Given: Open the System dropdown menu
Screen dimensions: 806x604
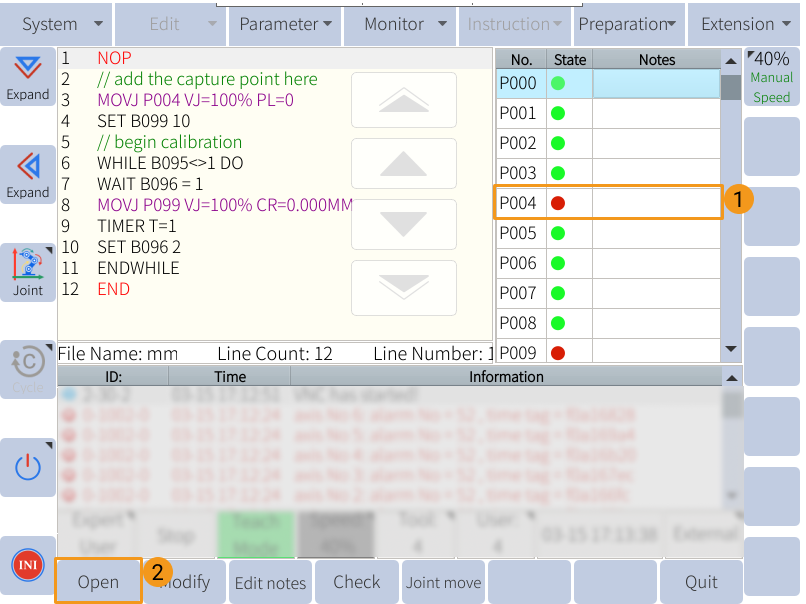Looking at the screenshot, I should (x=57, y=24).
